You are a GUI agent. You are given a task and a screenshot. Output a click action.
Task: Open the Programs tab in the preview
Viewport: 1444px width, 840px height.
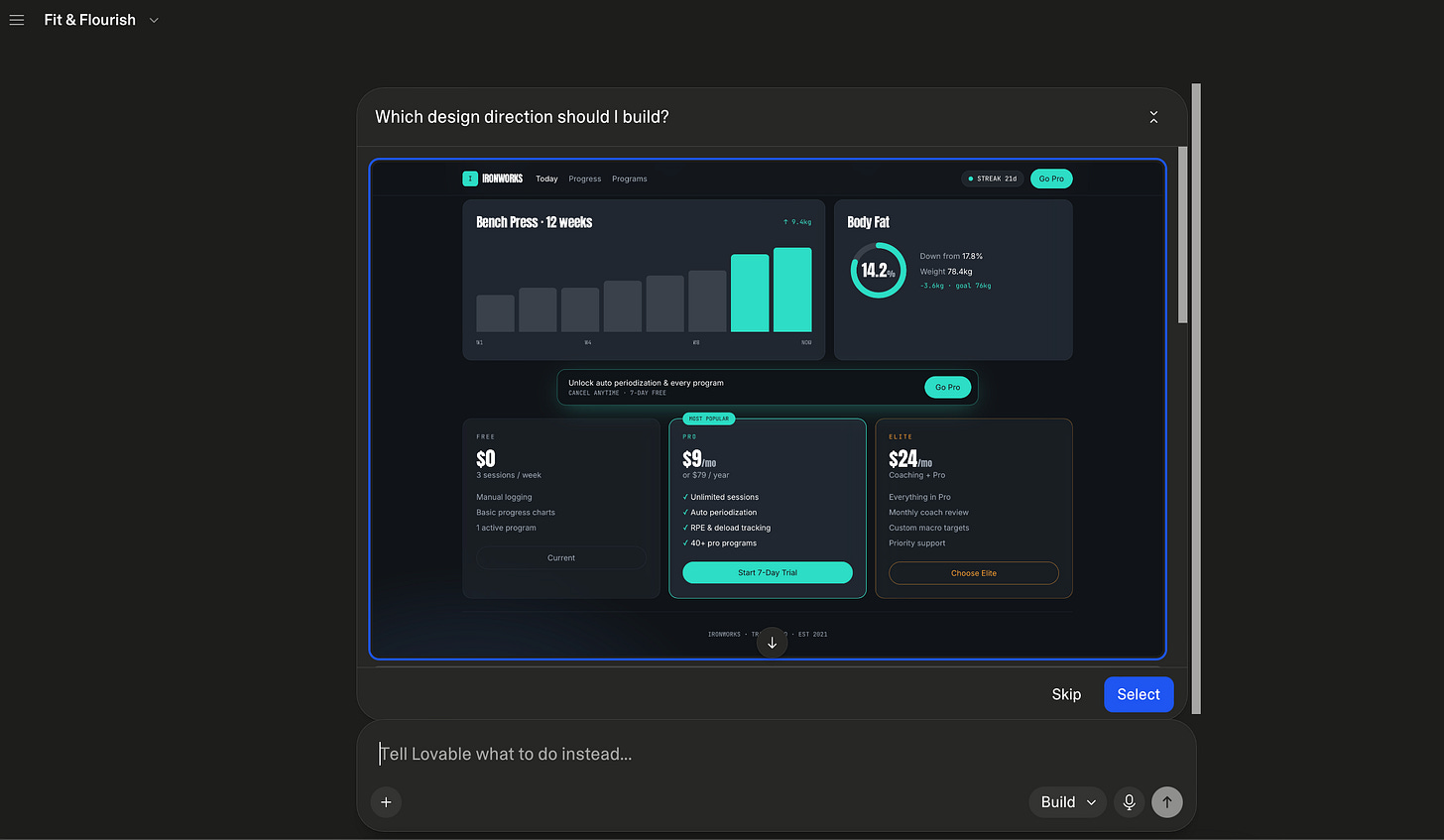[x=630, y=179]
